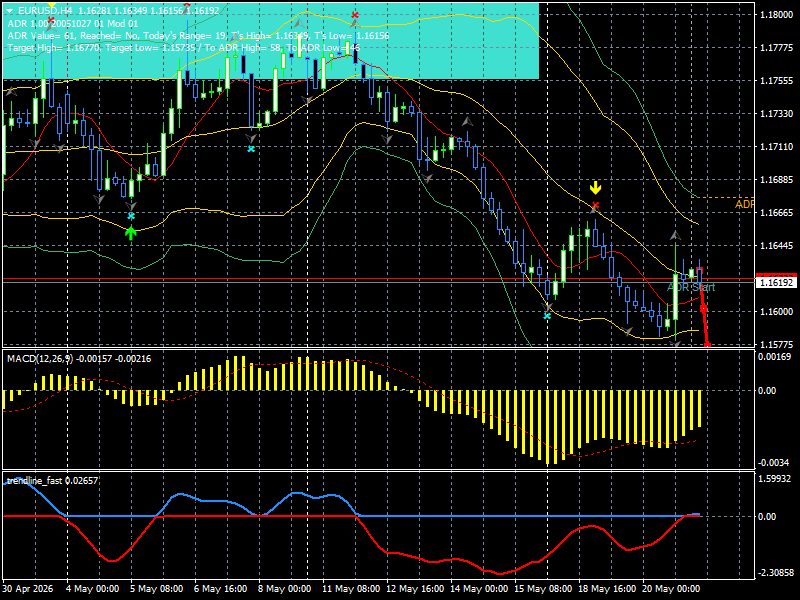Screen dimensions: 800x600
Task: Click the 15 May 08:00 time label
Action: coord(542,589)
